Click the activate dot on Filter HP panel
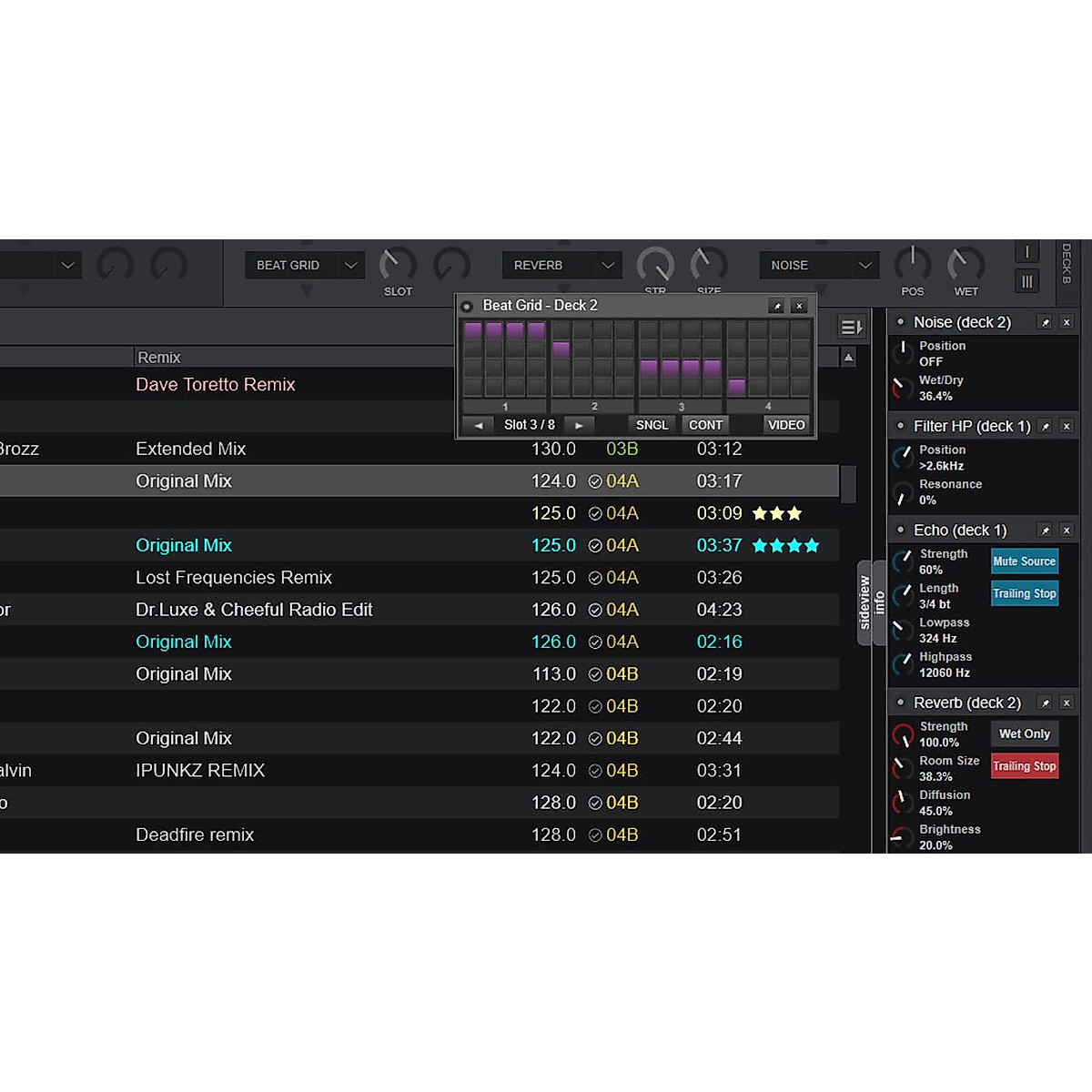 point(901,426)
